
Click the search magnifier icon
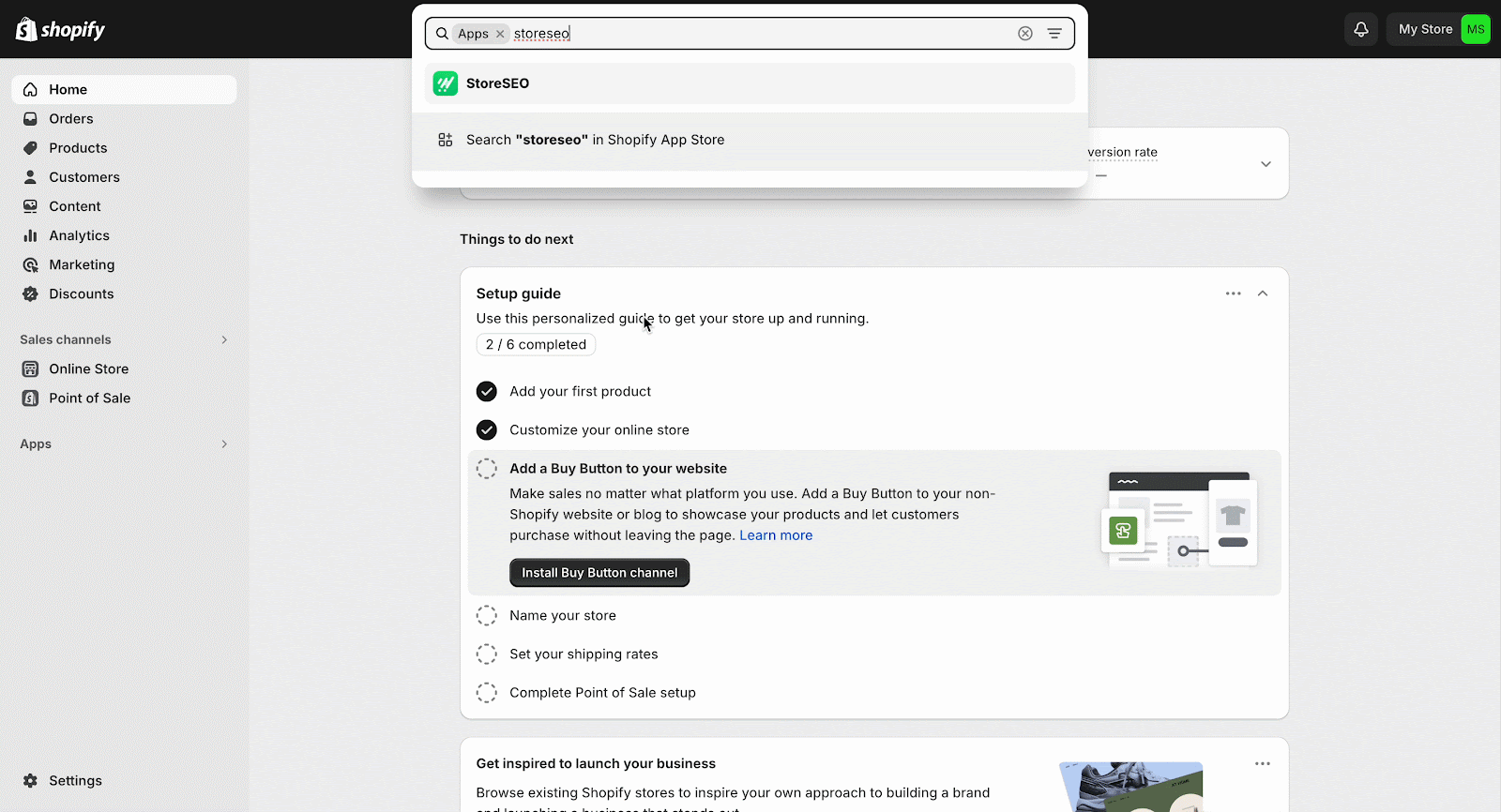coord(442,34)
